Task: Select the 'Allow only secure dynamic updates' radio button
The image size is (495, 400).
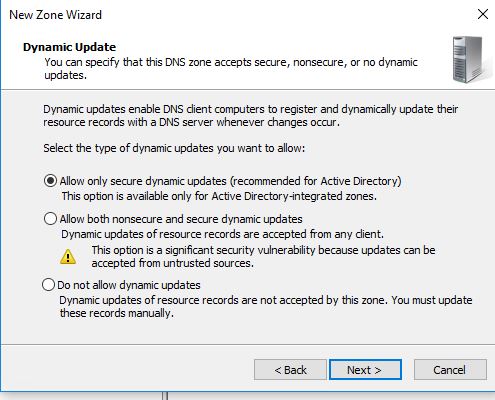Action: (x=50, y=181)
